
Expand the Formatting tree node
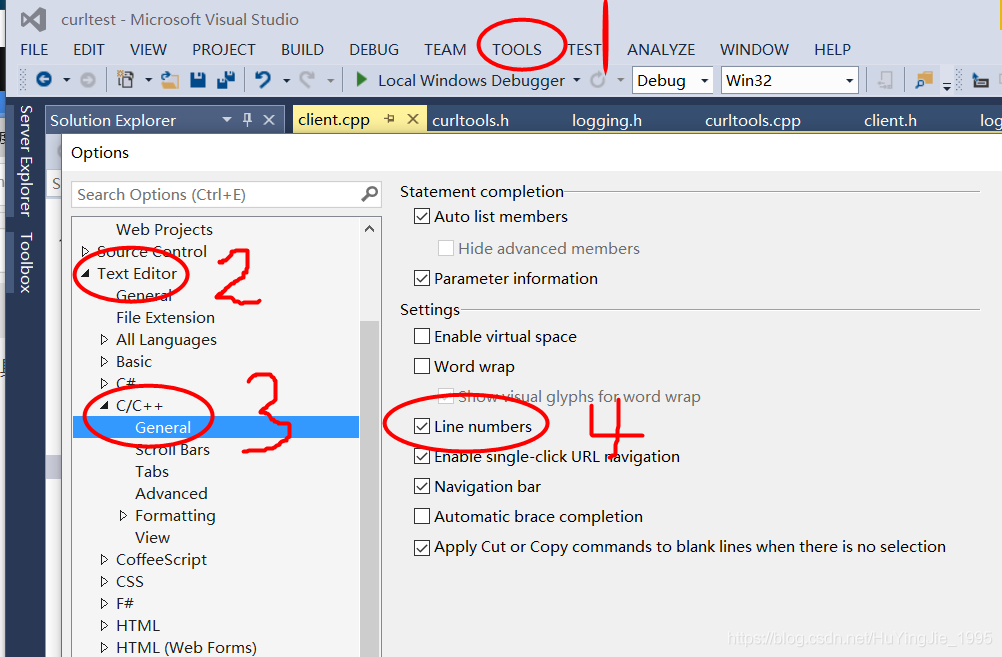(123, 515)
